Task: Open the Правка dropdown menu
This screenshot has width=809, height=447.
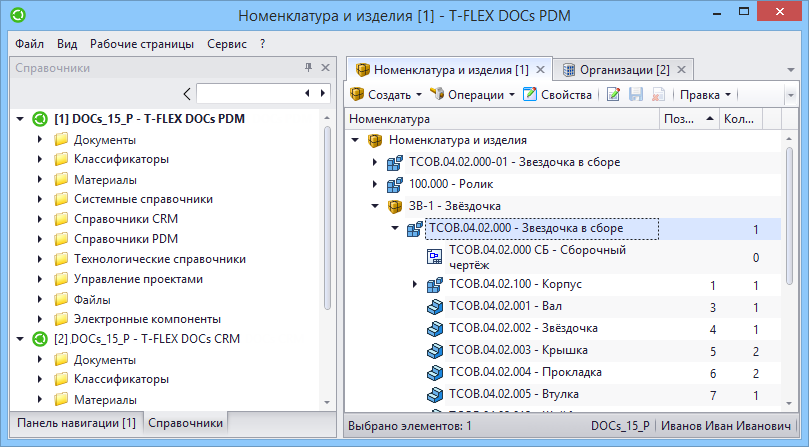Action: click(x=705, y=95)
